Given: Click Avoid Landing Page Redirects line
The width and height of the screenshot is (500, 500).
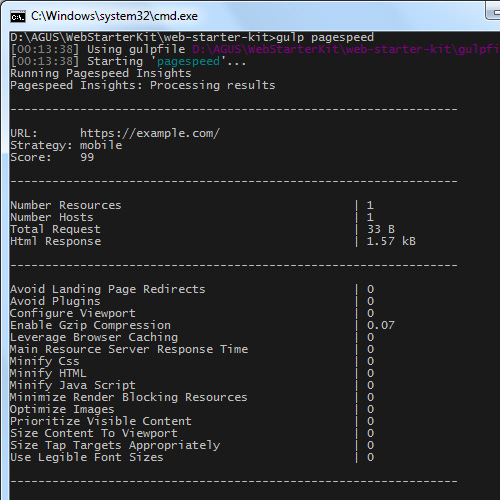Looking at the screenshot, I should pyautogui.click(x=108, y=289).
